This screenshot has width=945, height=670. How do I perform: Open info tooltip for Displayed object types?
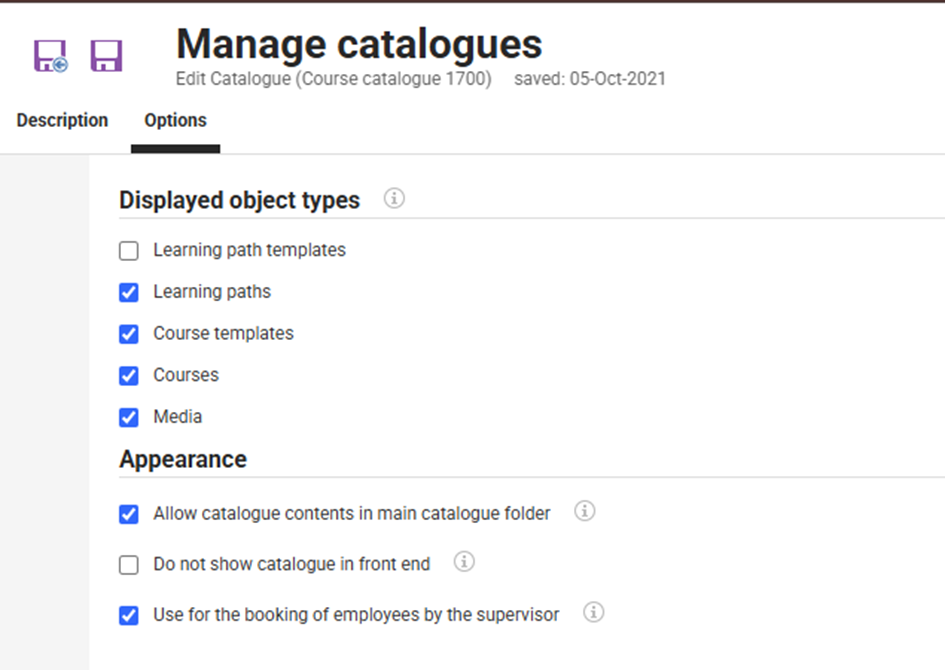tap(394, 198)
